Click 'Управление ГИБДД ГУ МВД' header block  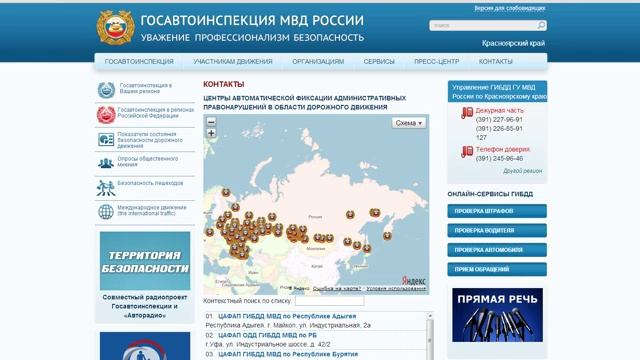(497, 91)
